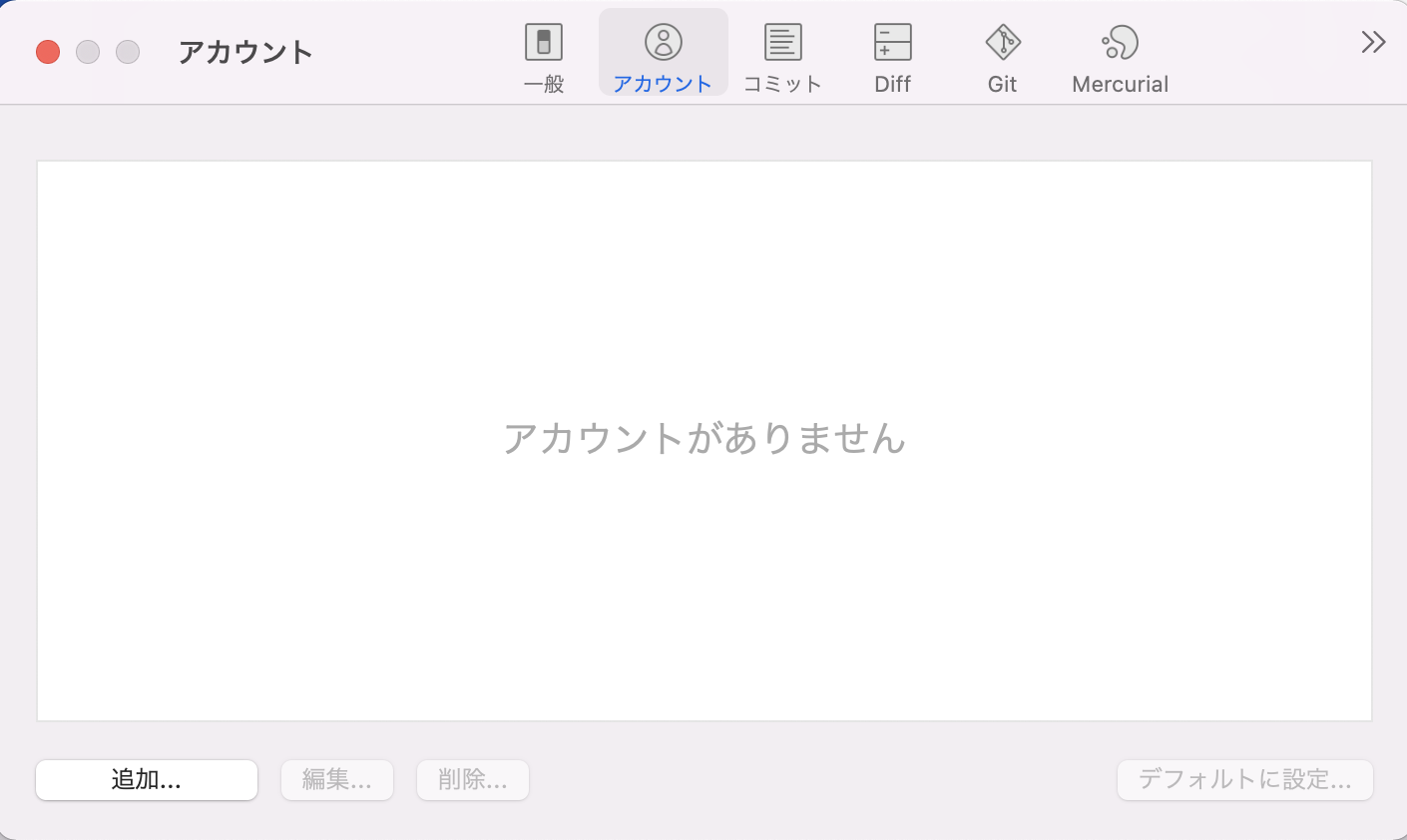Open the Git branch settings icon

pyautogui.click(x=1002, y=44)
